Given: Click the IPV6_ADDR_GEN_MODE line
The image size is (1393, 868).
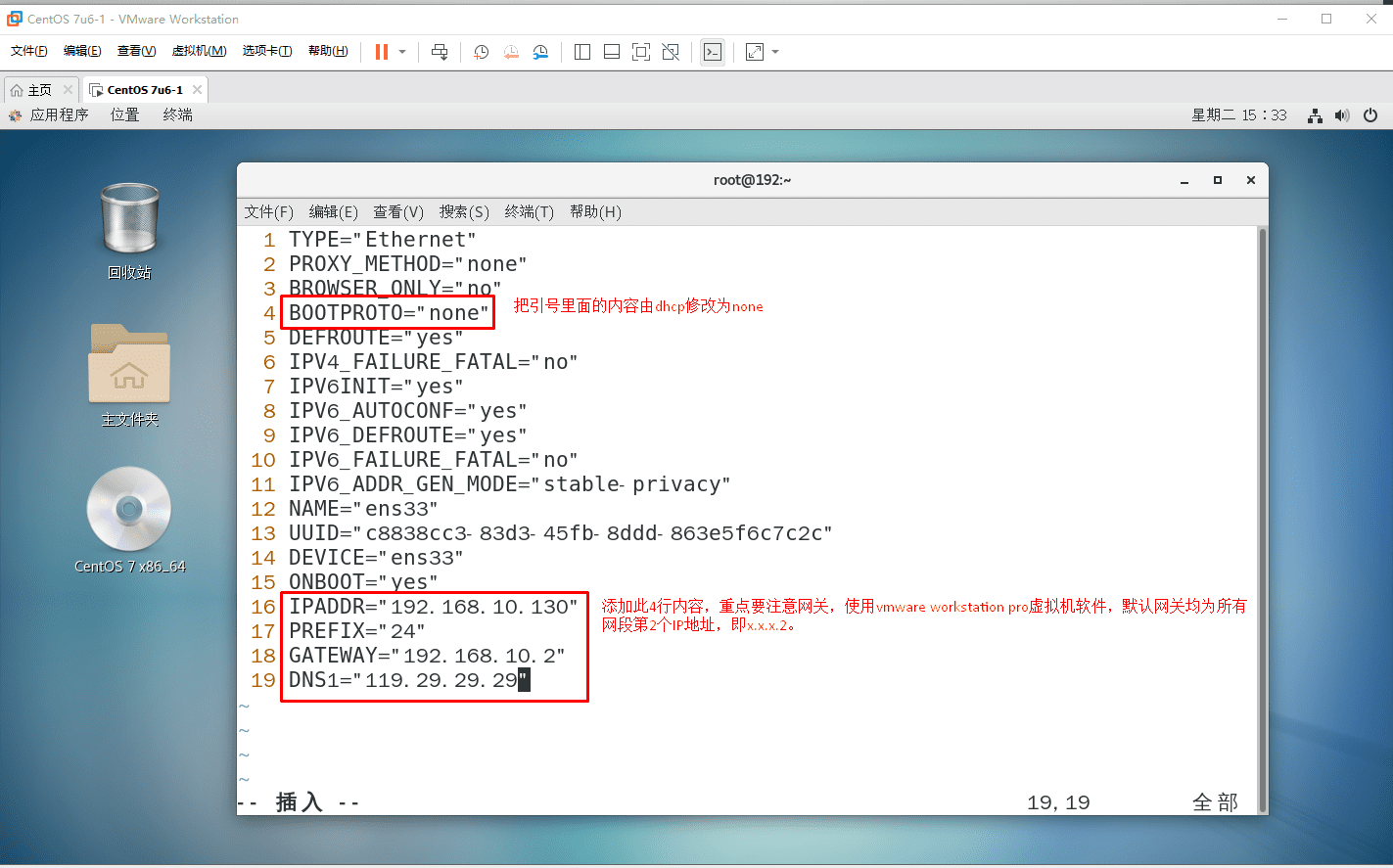Looking at the screenshot, I should point(509,484).
